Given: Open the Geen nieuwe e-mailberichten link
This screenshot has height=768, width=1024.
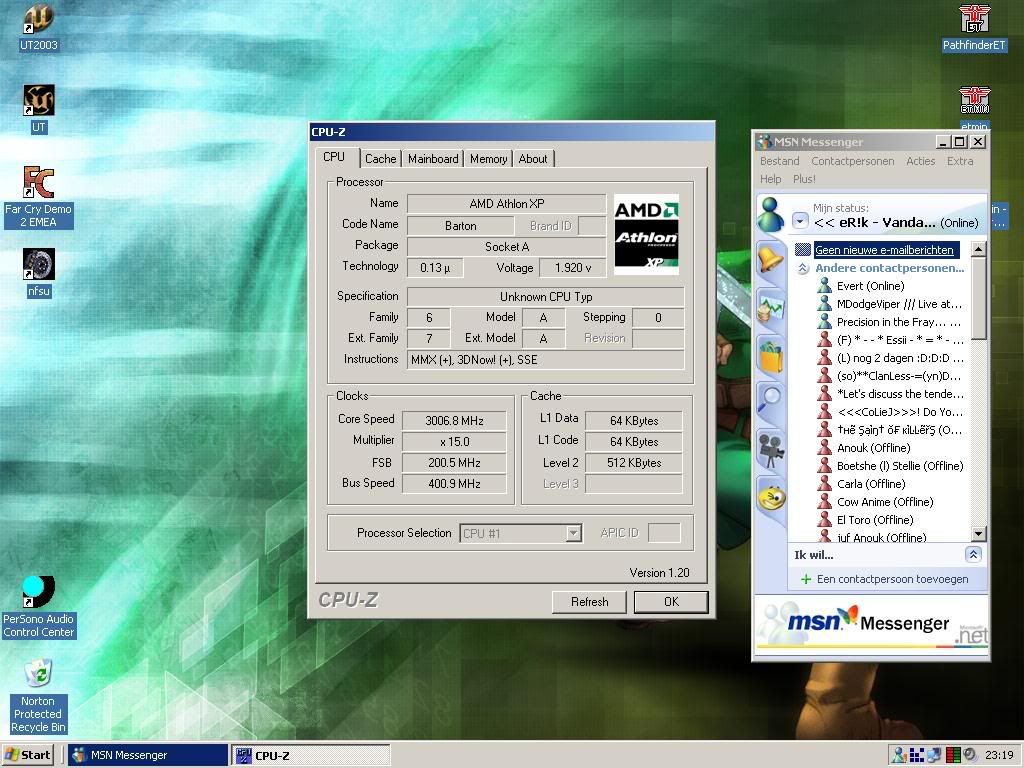Looking at the screenshot, I should (x=884, y=249).
